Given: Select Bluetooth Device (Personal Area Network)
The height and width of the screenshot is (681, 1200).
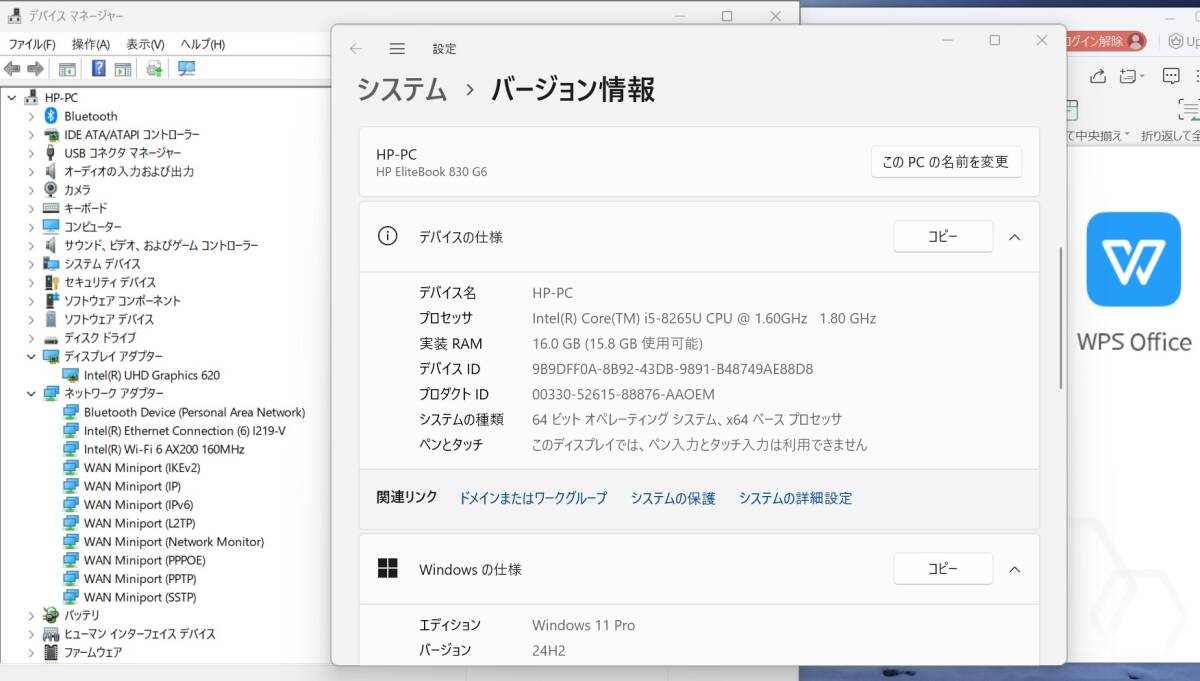Looking at the screenshot, I should click(194, 412).
